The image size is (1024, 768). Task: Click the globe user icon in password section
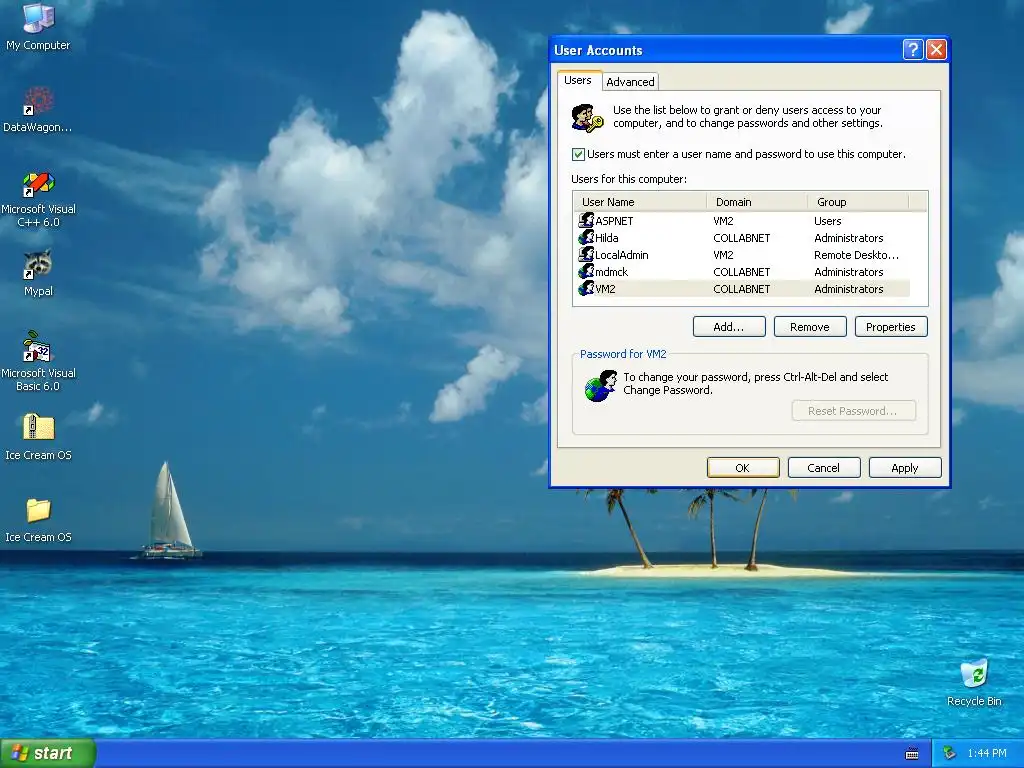pyautogui.click(x=601, y=385)
